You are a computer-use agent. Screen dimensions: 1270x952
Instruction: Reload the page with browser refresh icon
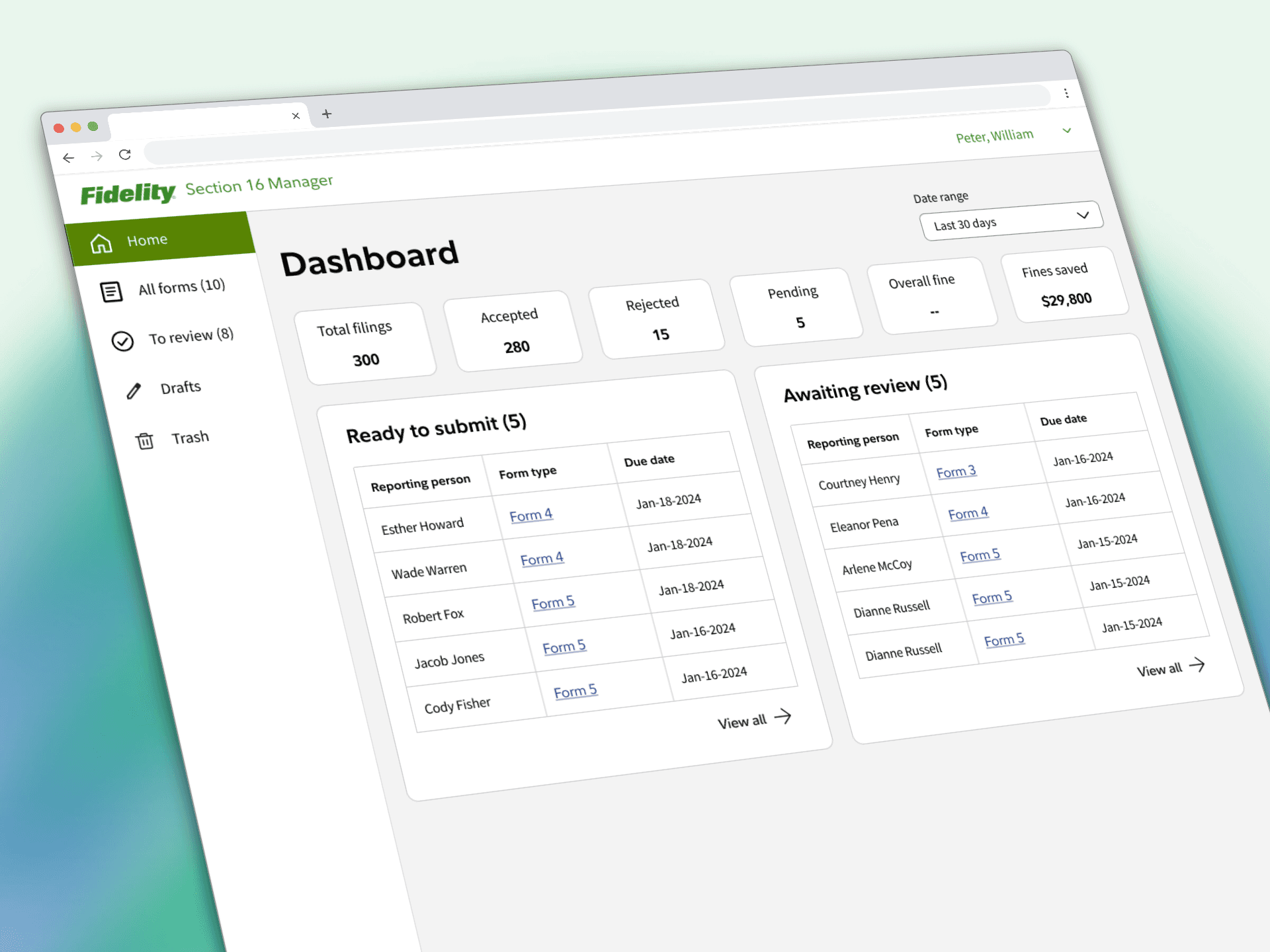125,155
